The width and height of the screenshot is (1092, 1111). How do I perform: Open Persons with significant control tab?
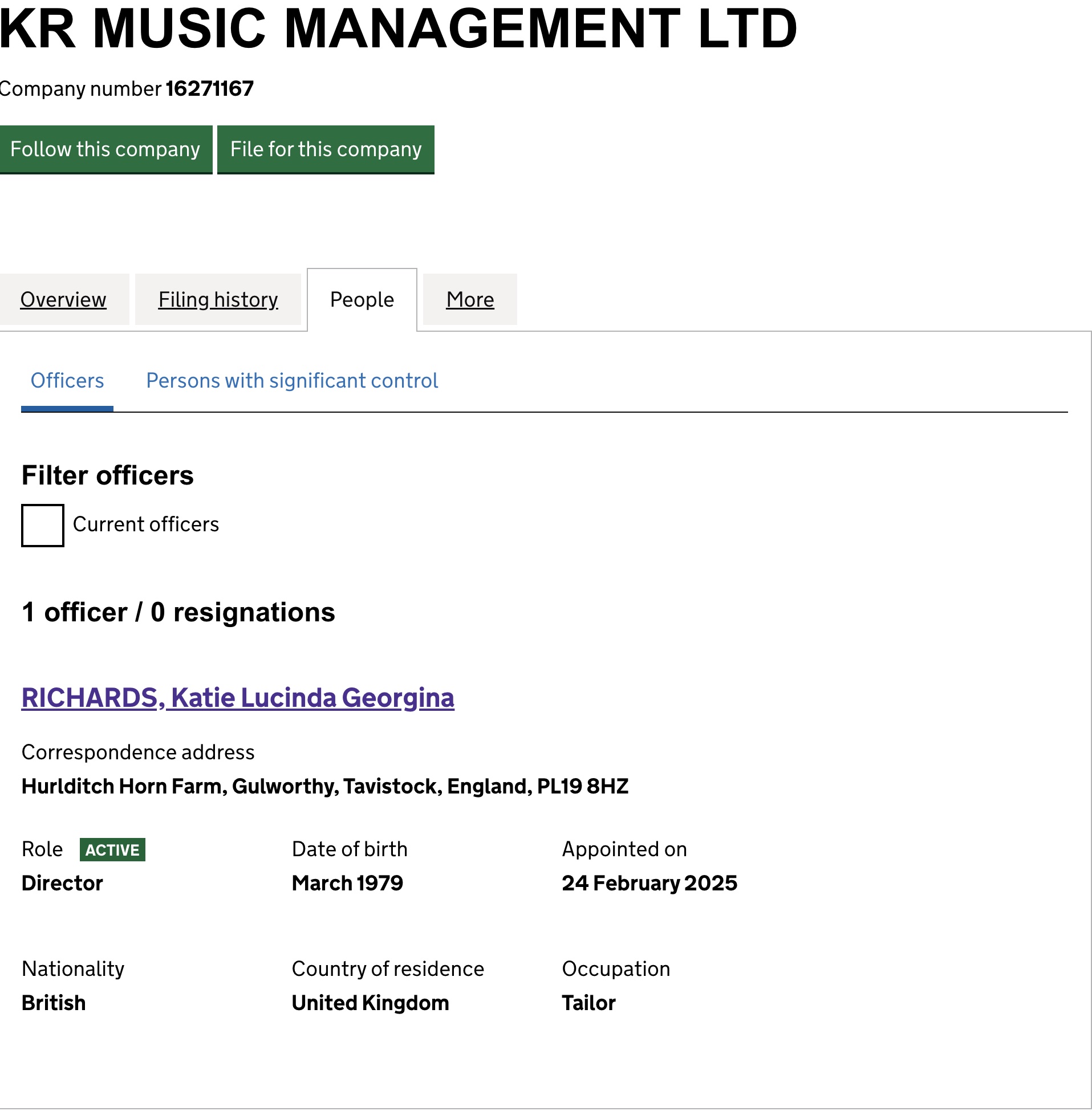click(x=292, y=381)
